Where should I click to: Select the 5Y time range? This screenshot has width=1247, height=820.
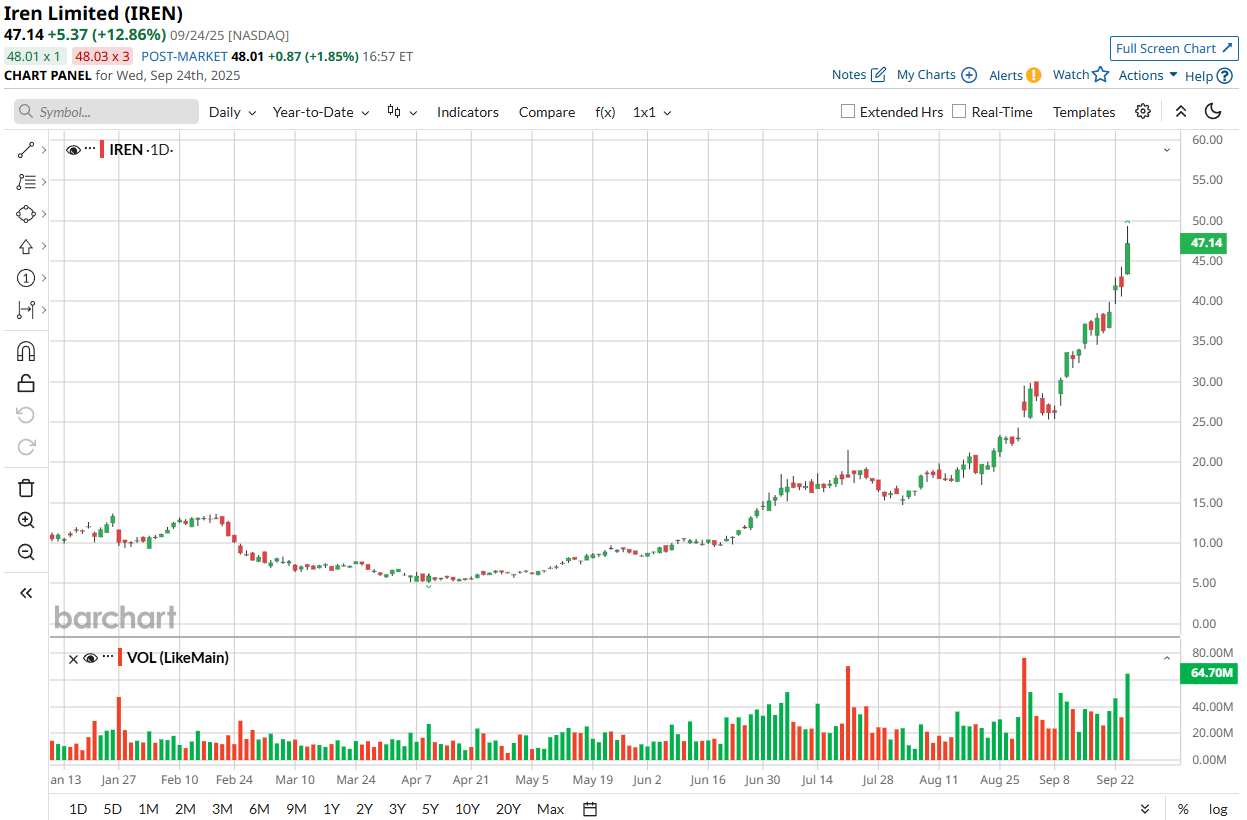tap(430, 809)
